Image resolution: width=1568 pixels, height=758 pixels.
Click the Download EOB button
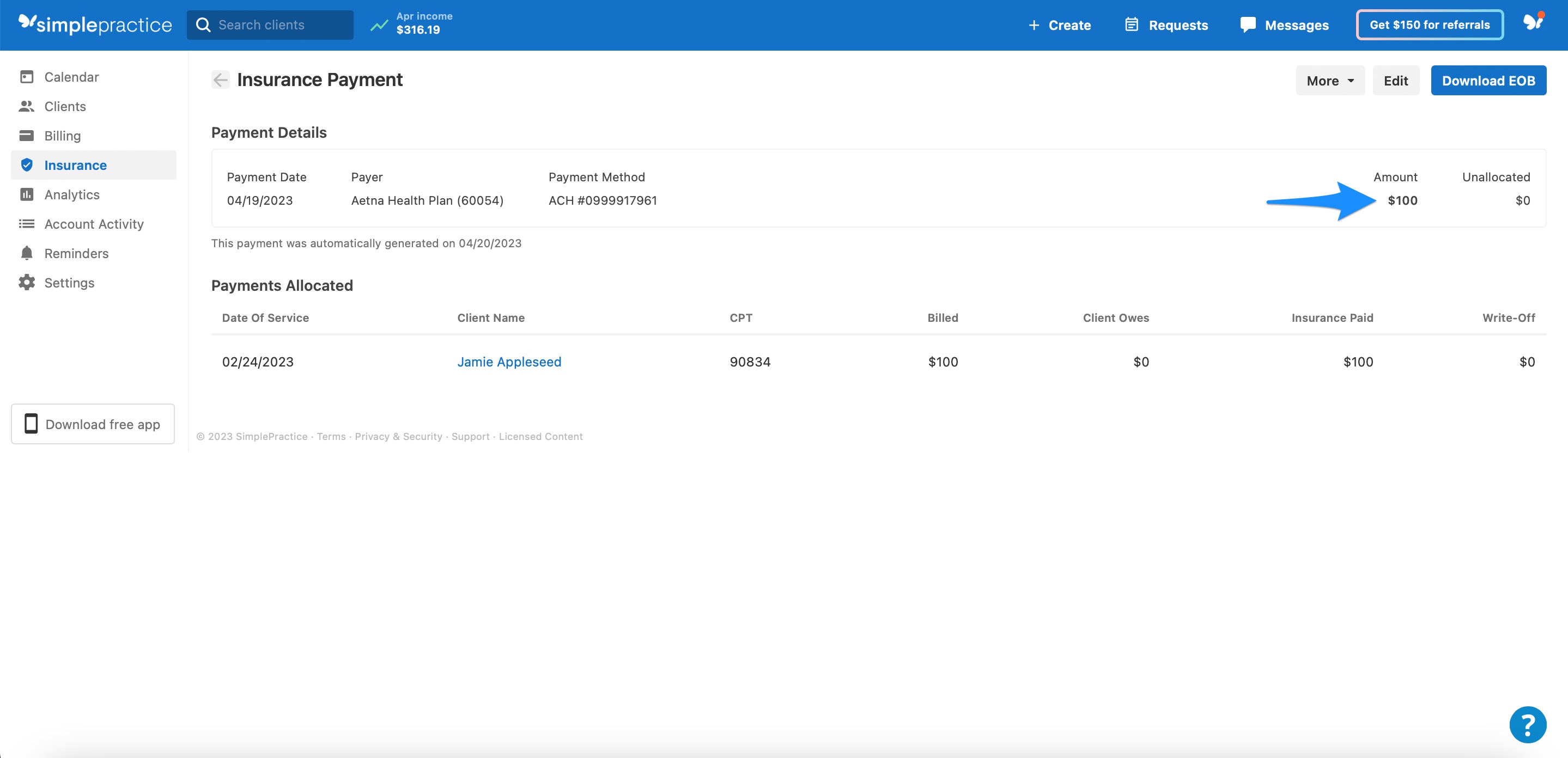(x=1488, y=80)
